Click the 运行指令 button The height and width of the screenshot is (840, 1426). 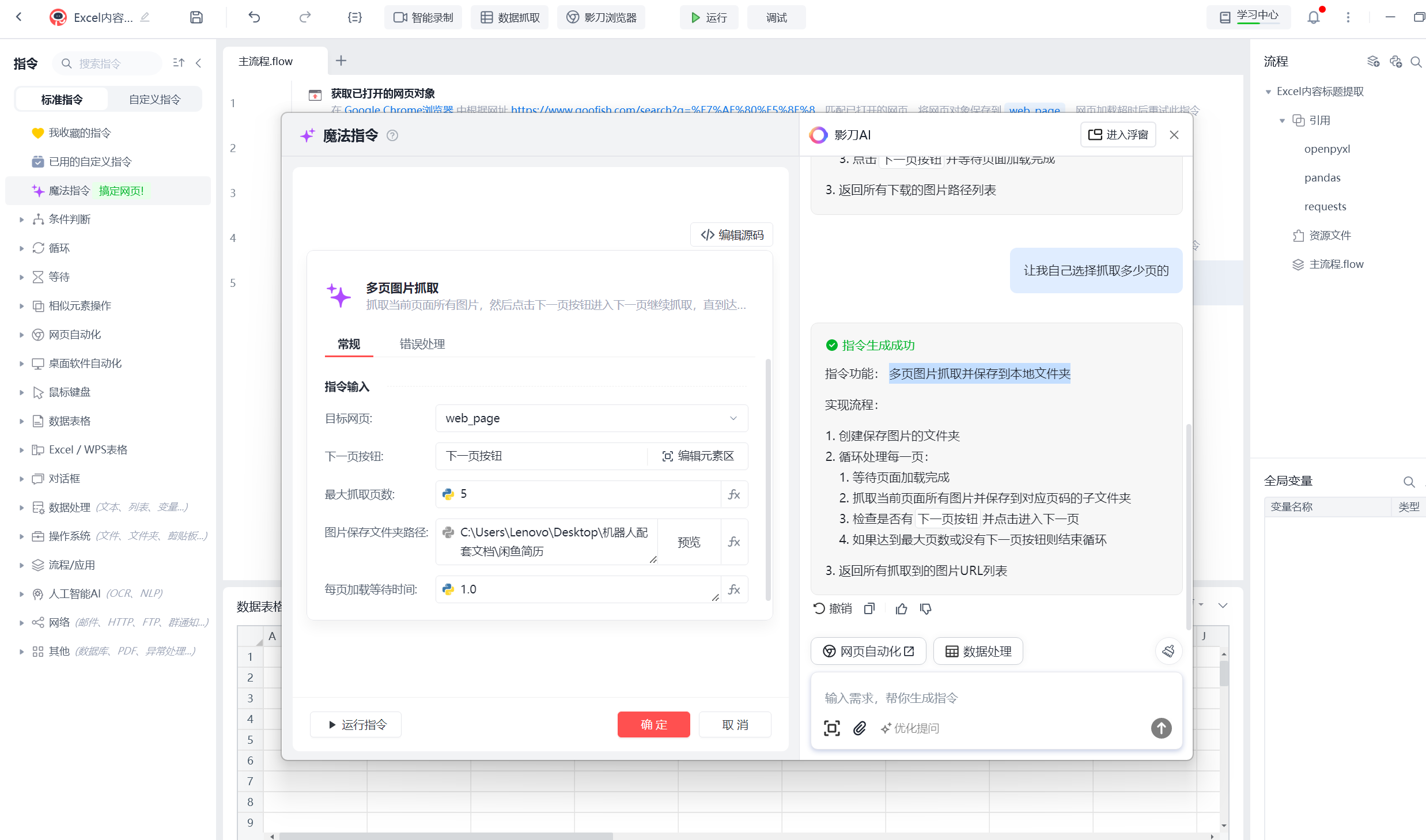click(356, 724)
